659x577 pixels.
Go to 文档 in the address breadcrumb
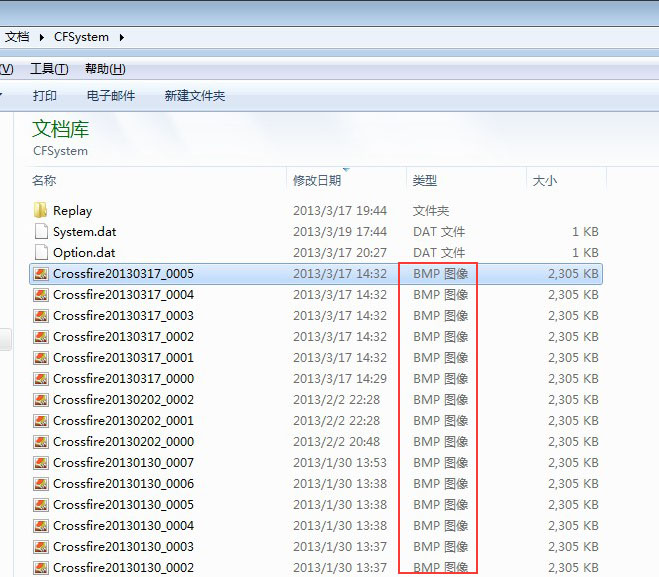(x=17, y=37)
